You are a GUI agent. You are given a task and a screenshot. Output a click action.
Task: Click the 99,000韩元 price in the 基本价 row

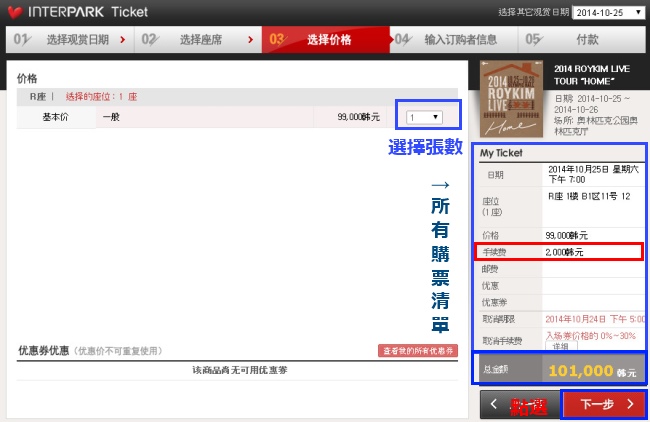click(x=359, y=117)
